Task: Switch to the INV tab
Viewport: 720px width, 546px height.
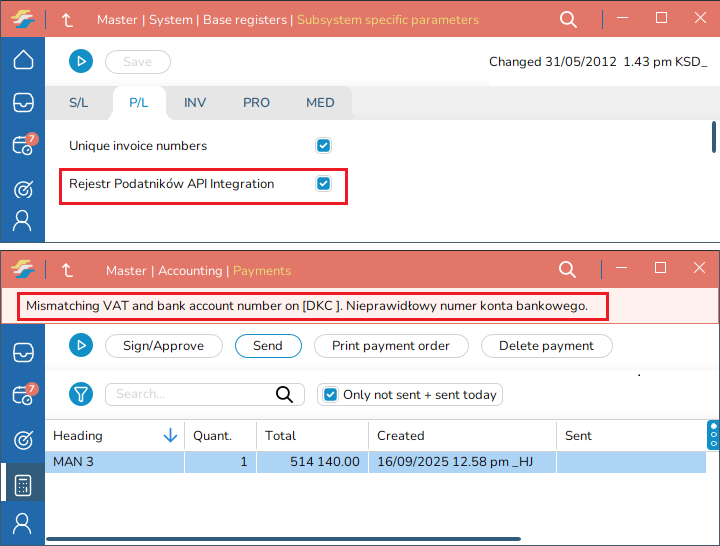Action: click(195, 102)
